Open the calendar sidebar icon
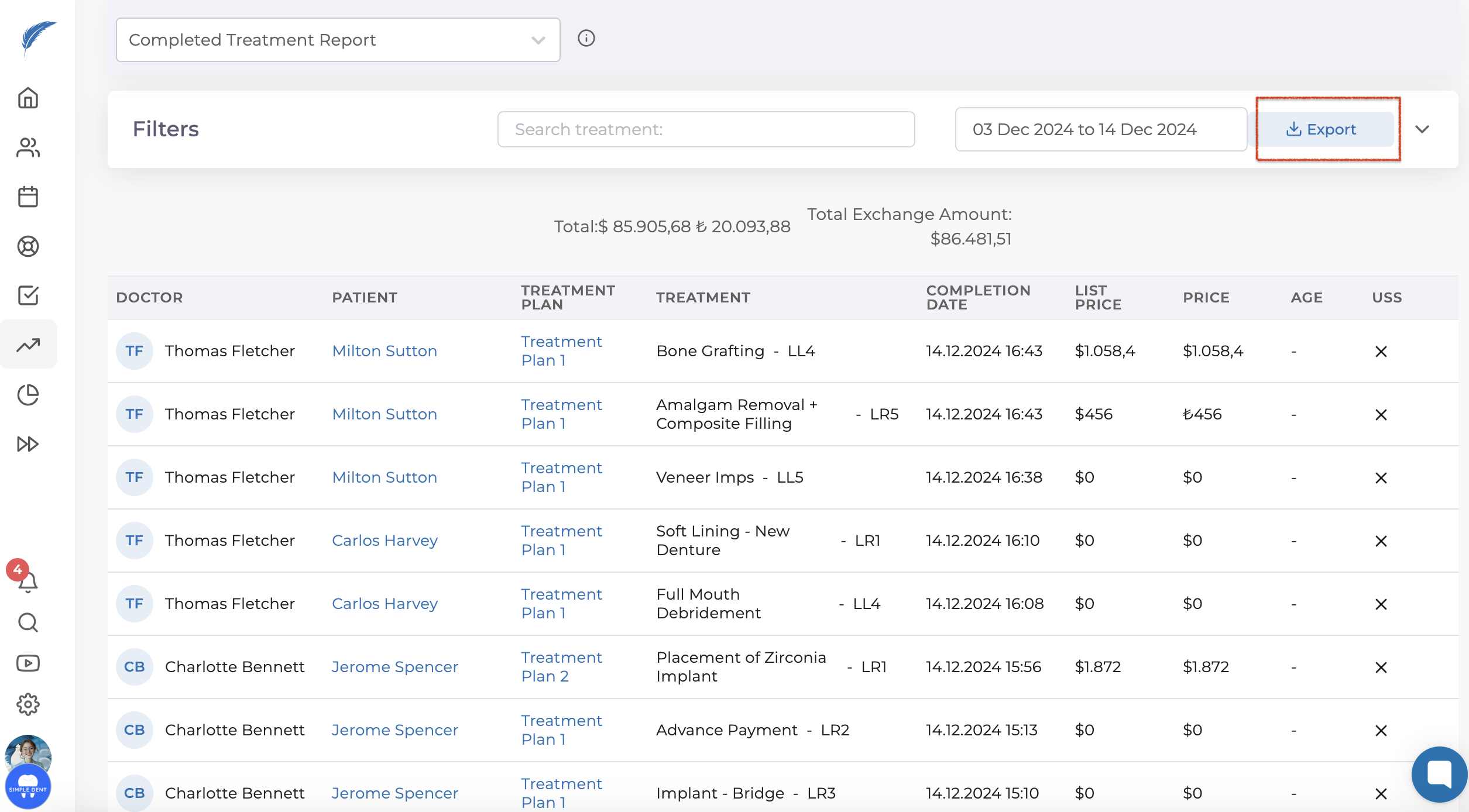 pyautogui.click(x=28, y=197)
